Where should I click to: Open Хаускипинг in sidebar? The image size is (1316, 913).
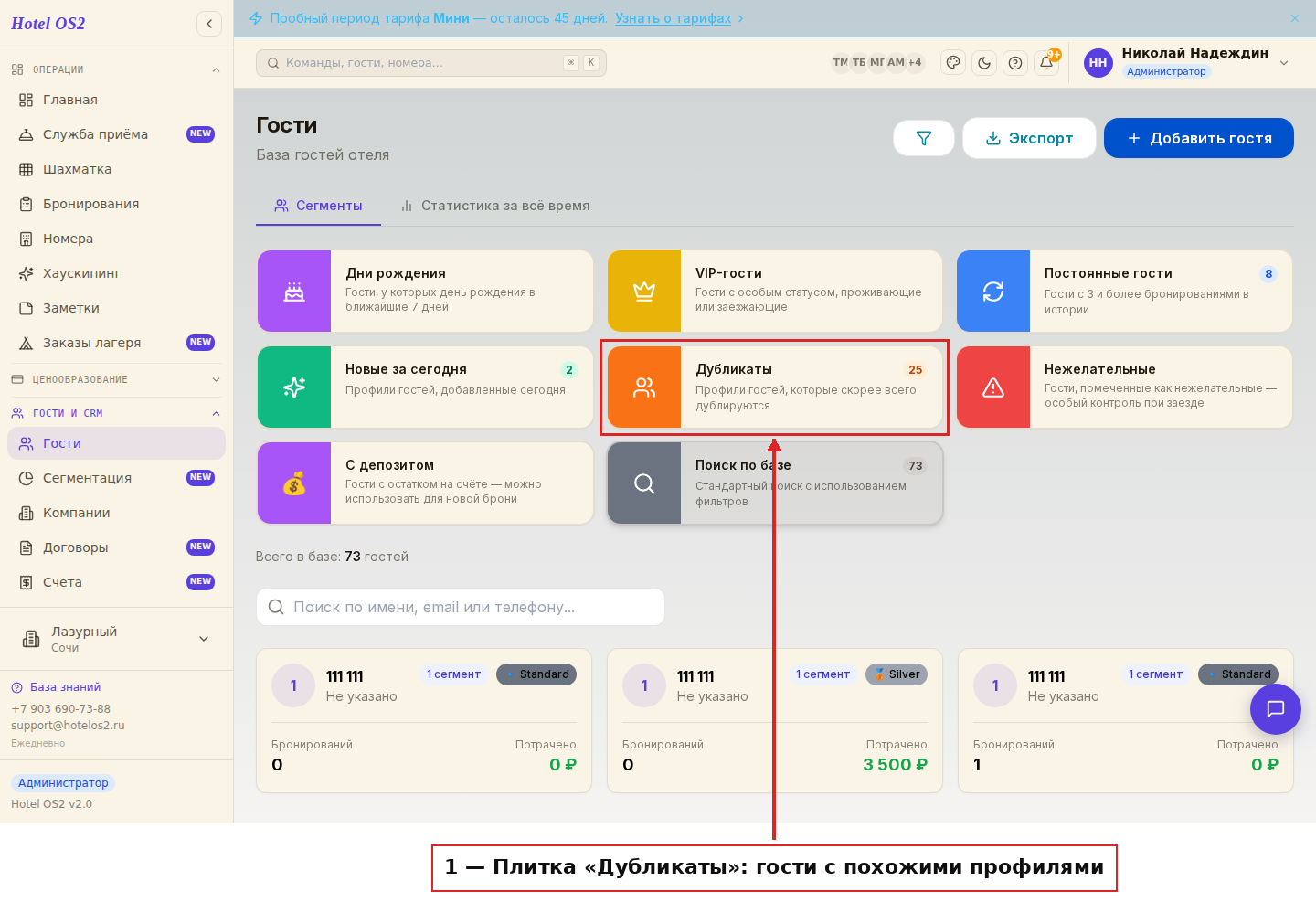coord(116,273)
